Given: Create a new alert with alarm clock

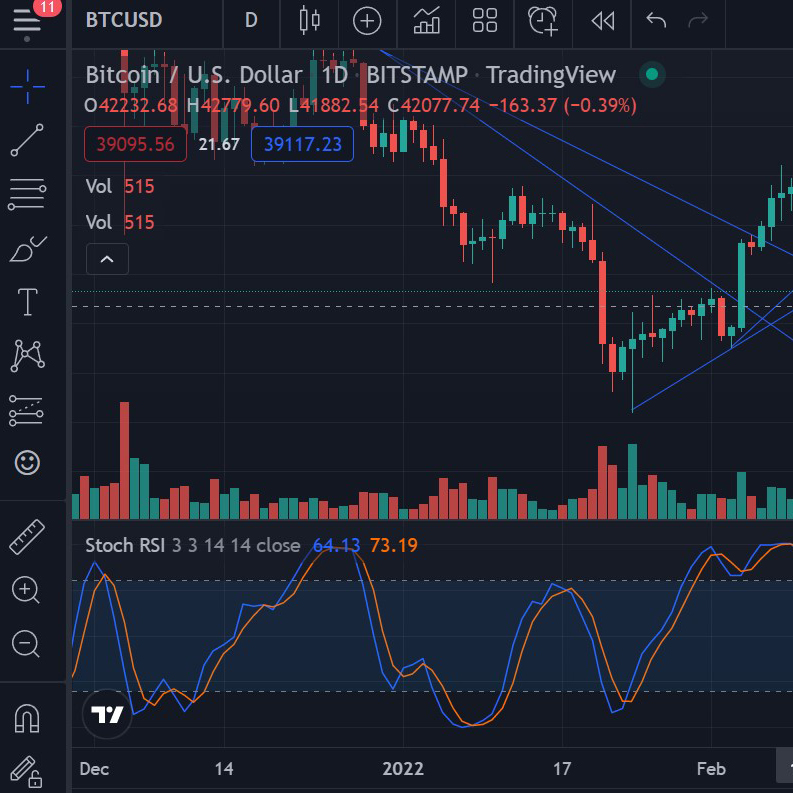Looking at the screenshot, I should 543,21.
